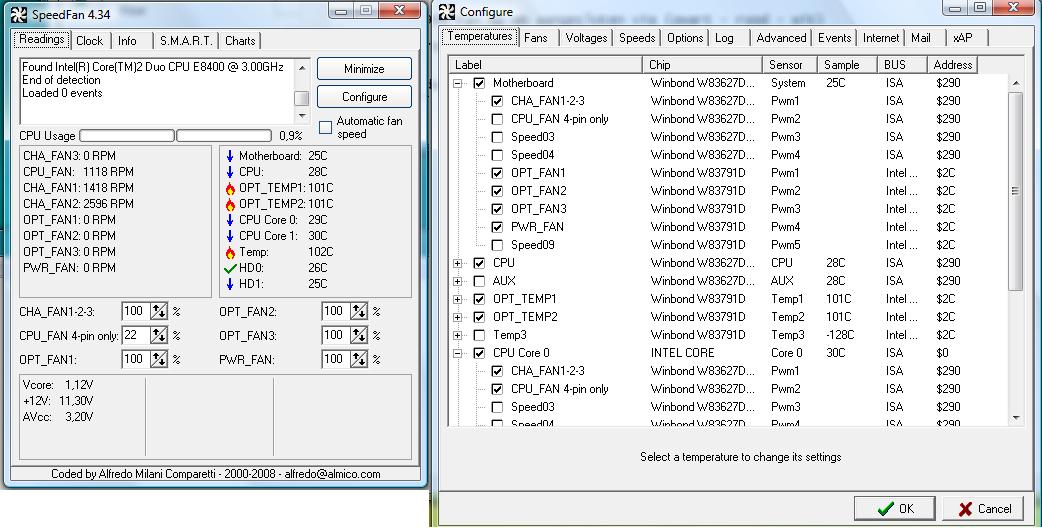
Task: Click the Configure list vertical scrollbar thumb
Action: pyautogui.click(x=1015, y=191)
